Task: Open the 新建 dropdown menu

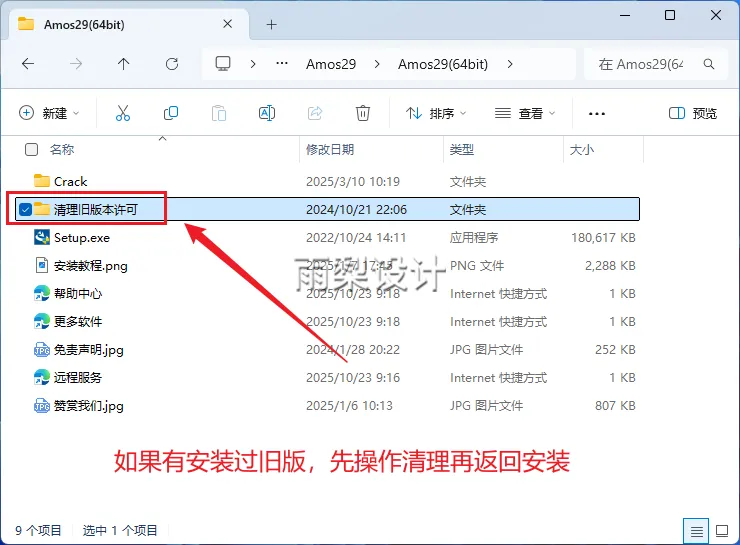Action: point(49,113)
